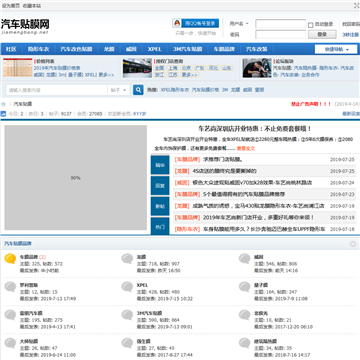The width and height of the screenshot is (360, 360).
Task: Switch to the 新帖 post tab
Action: [x=160, y=206]
